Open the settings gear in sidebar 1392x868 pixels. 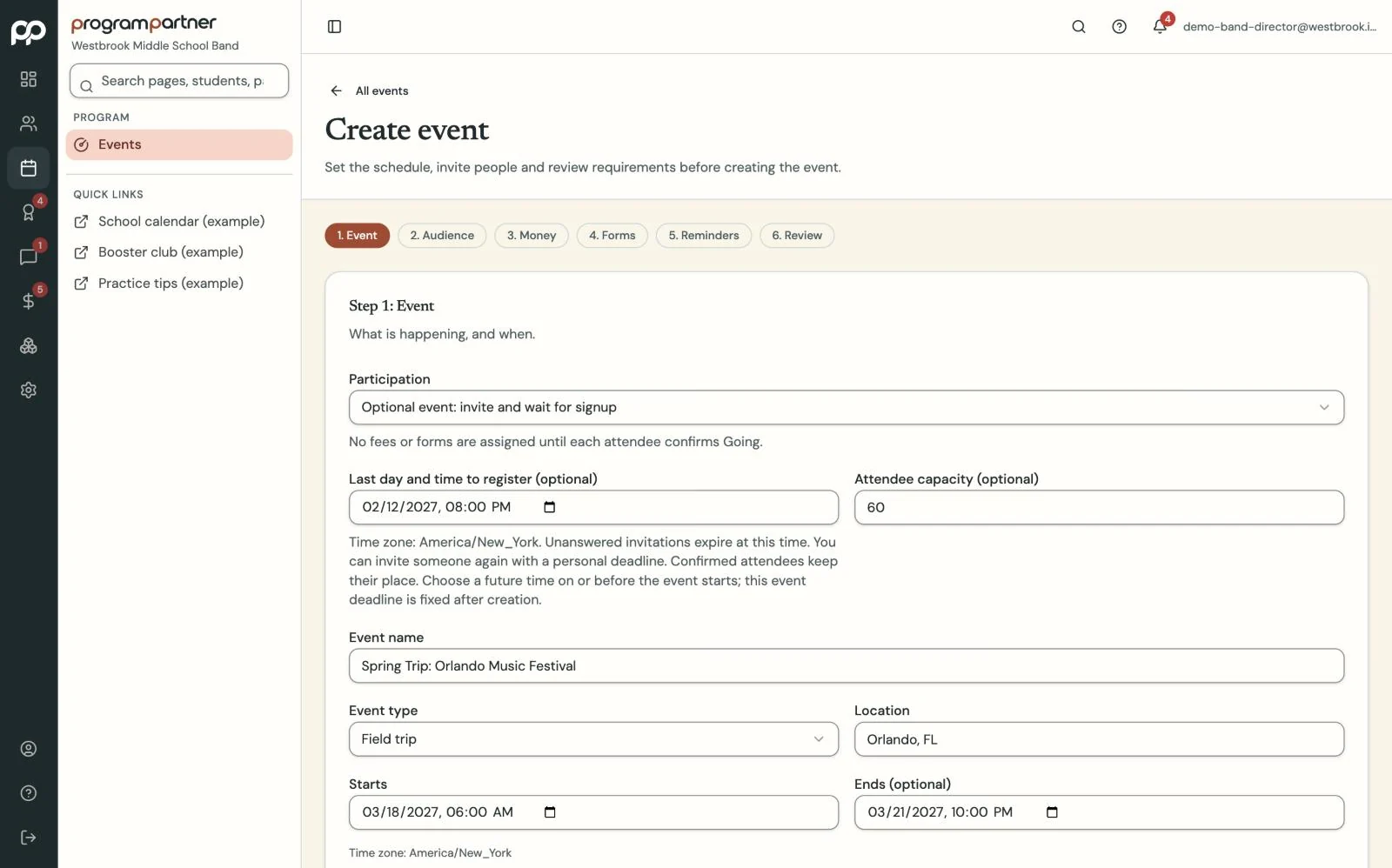(29, 390)
